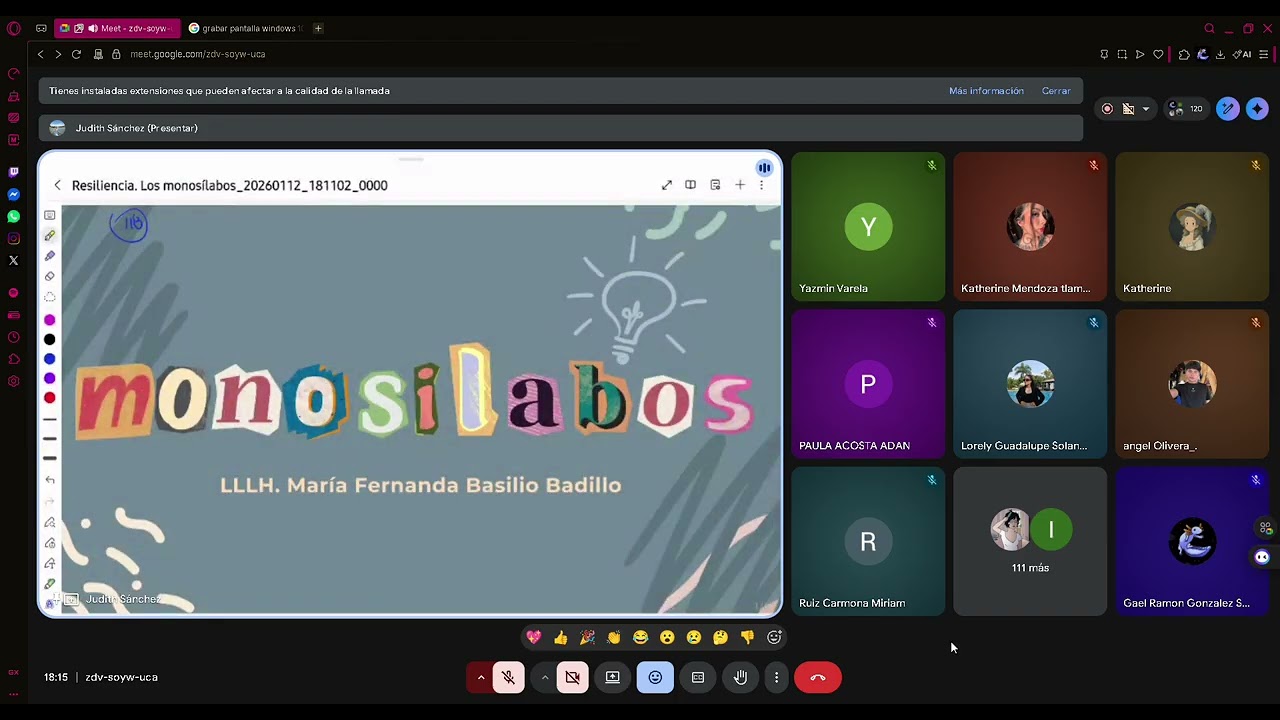Open the browser easy setup menu icon

(x=1264, y=54)
